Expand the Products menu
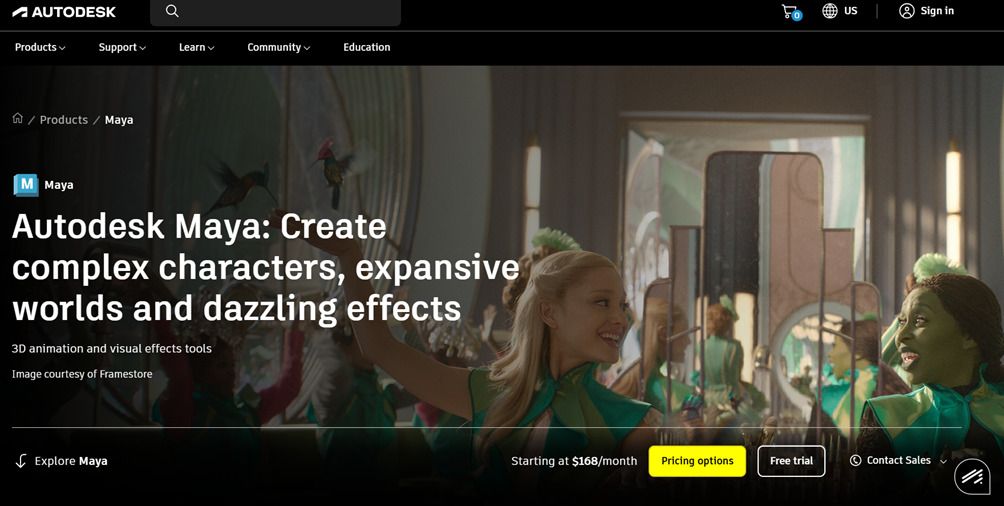 40,47
